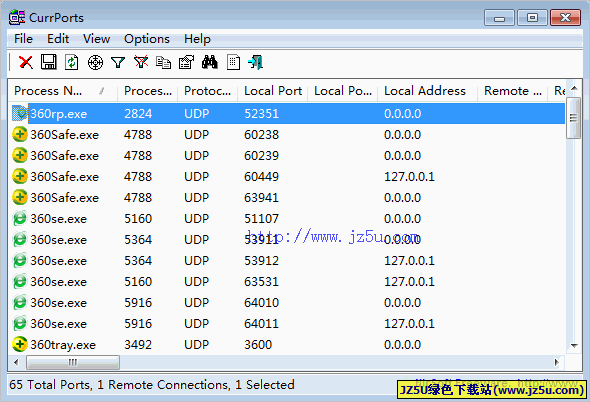The width and height of the screenshot is (590, 402).
Task: Click the Properties toolbar icon
Action: (187, 62)
